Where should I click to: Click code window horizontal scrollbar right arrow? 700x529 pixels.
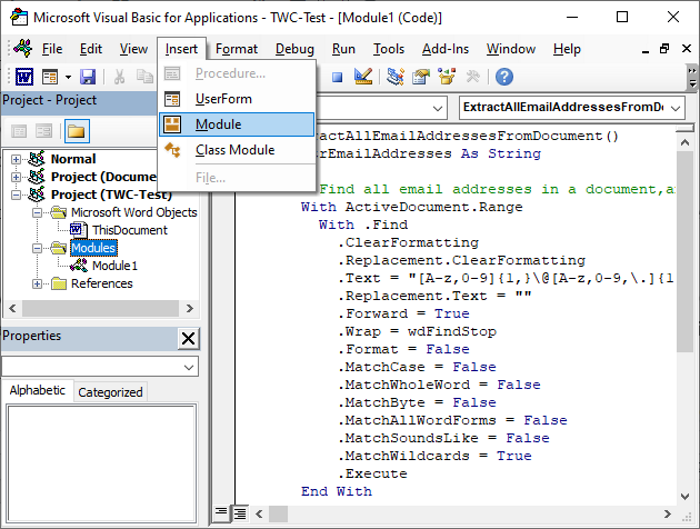tap(667, 514)
